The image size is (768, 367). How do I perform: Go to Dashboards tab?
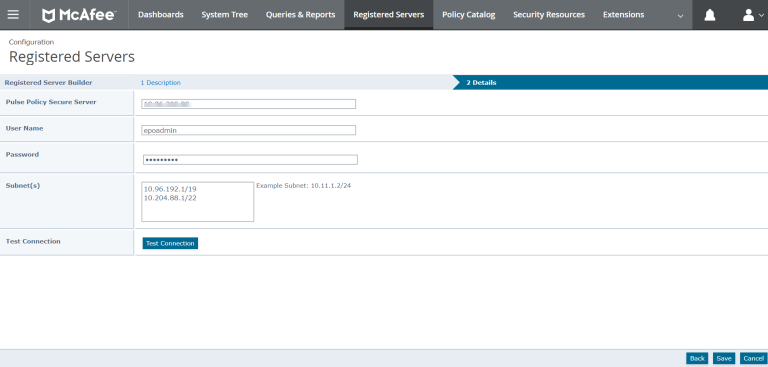tap(161, 15)
